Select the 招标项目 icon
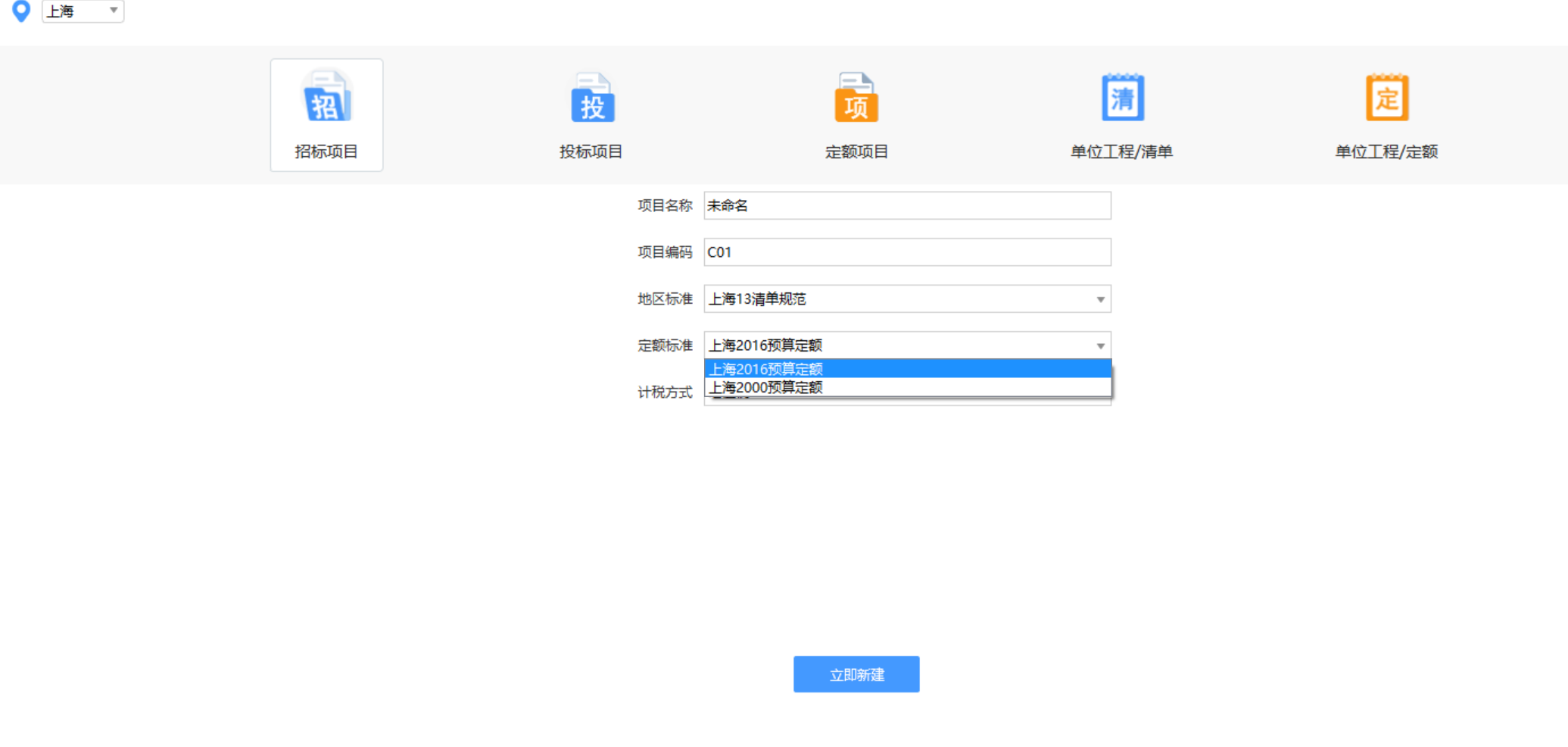This screenshot has height=747, width=1568. [x=326, y=97]
